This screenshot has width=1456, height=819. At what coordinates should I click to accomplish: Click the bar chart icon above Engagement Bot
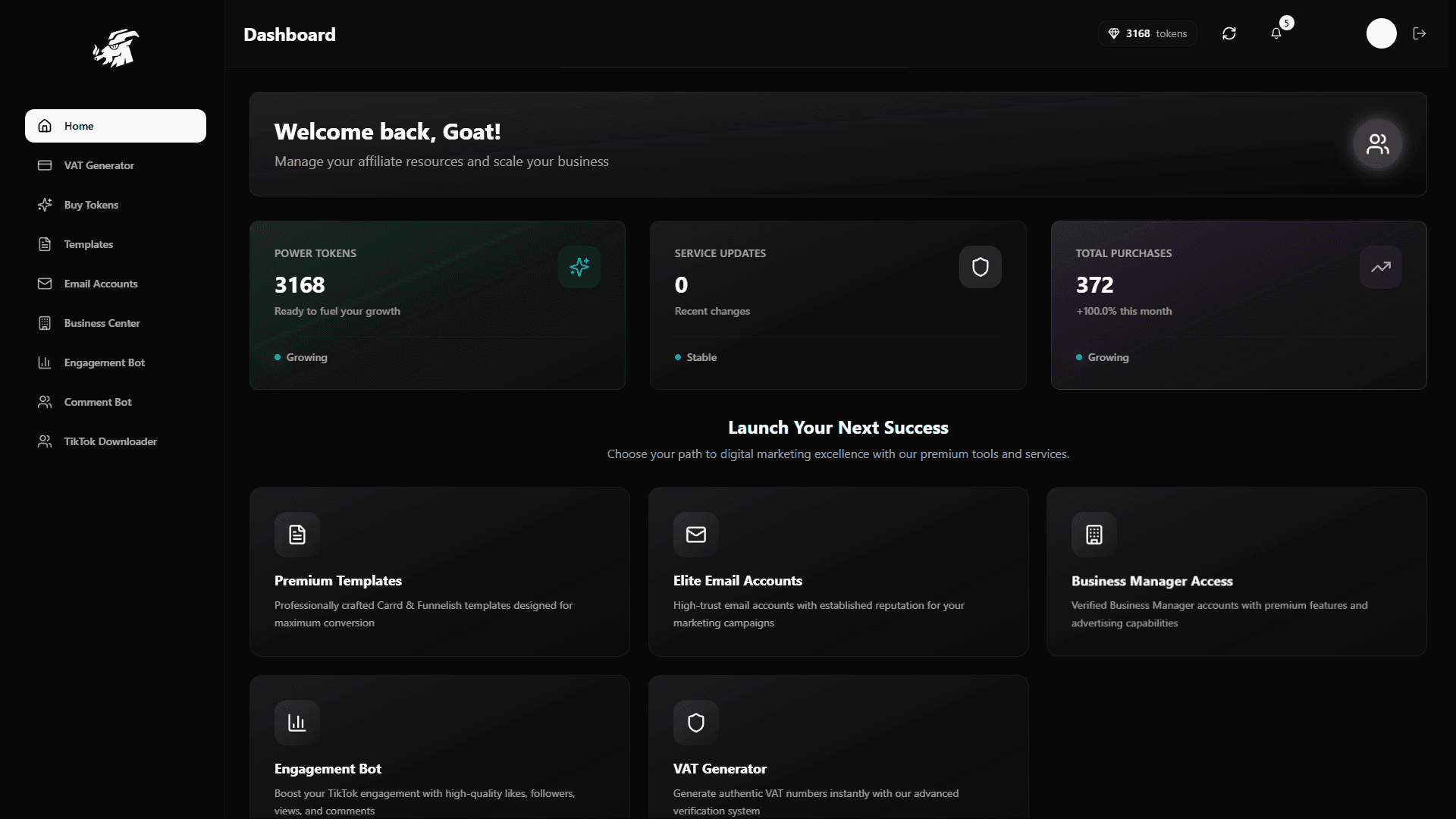point(297,723)
